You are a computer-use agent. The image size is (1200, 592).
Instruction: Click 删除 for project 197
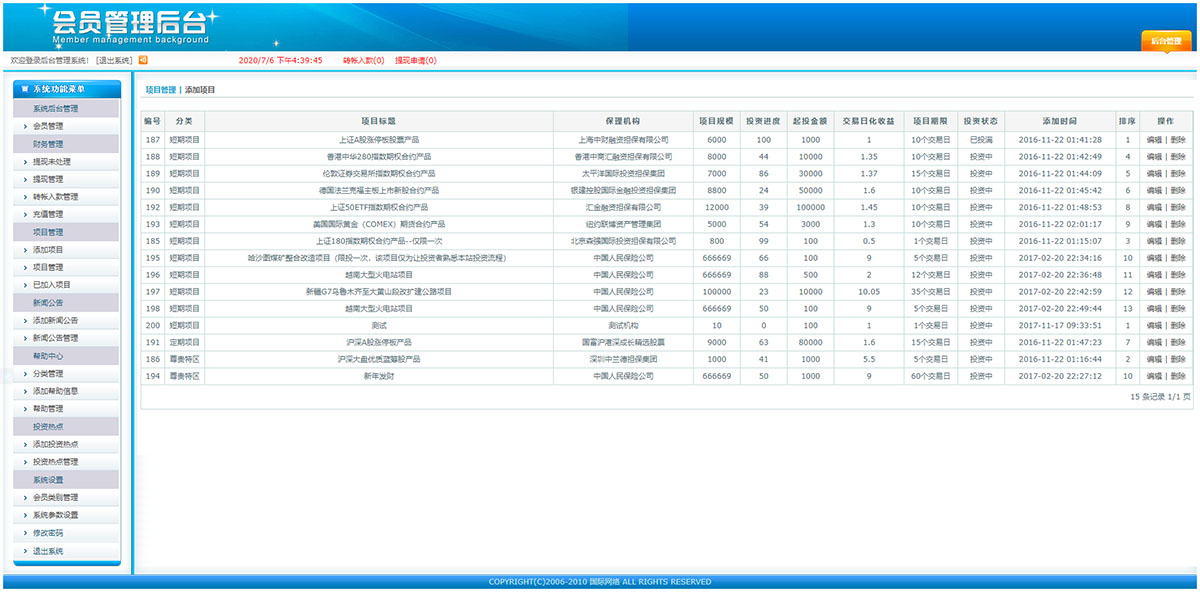1178,292
